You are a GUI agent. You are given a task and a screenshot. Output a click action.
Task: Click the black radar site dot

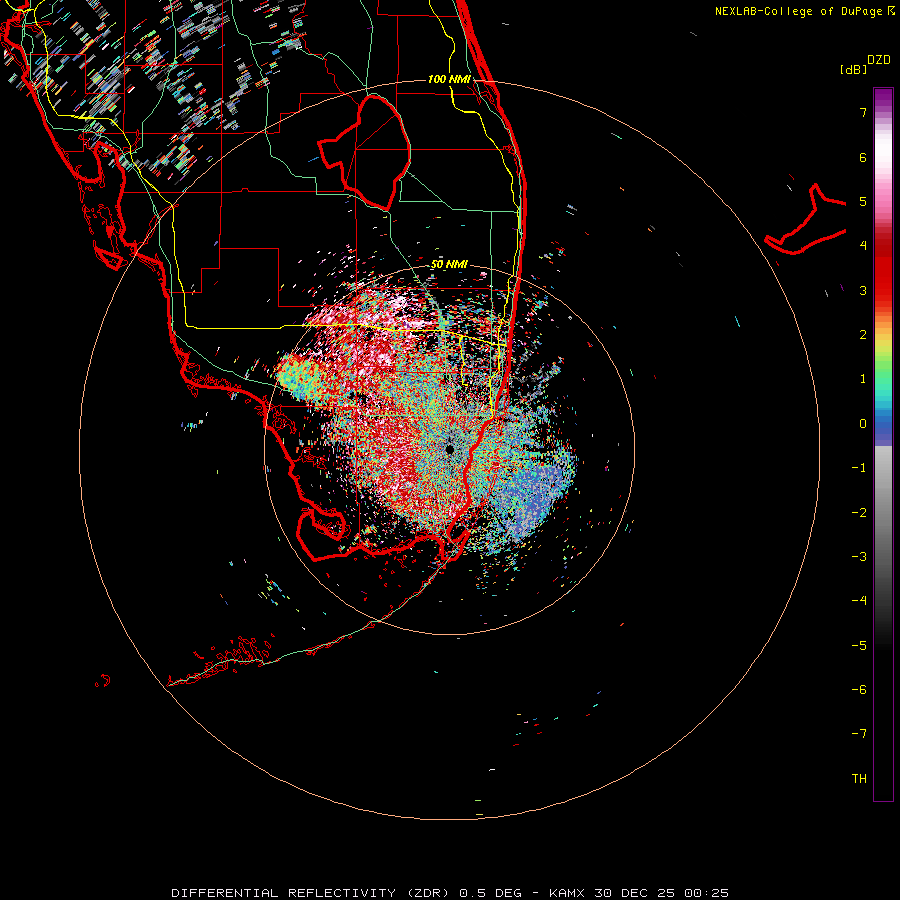[449, 449]
